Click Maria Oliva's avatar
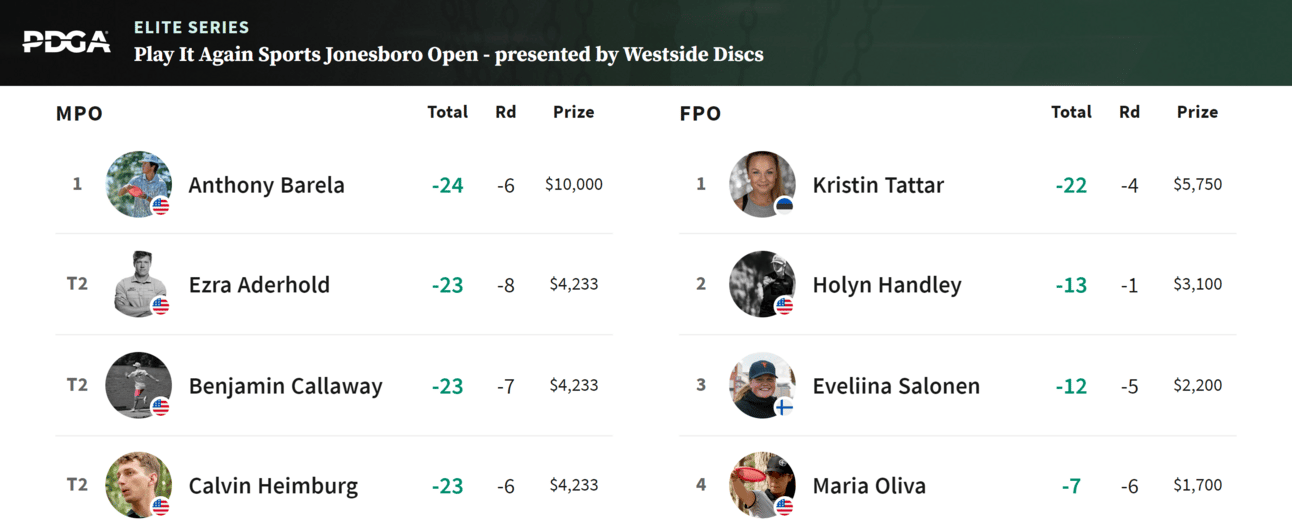This screenshot has width=1292, height=528. (x=763, y=485)
